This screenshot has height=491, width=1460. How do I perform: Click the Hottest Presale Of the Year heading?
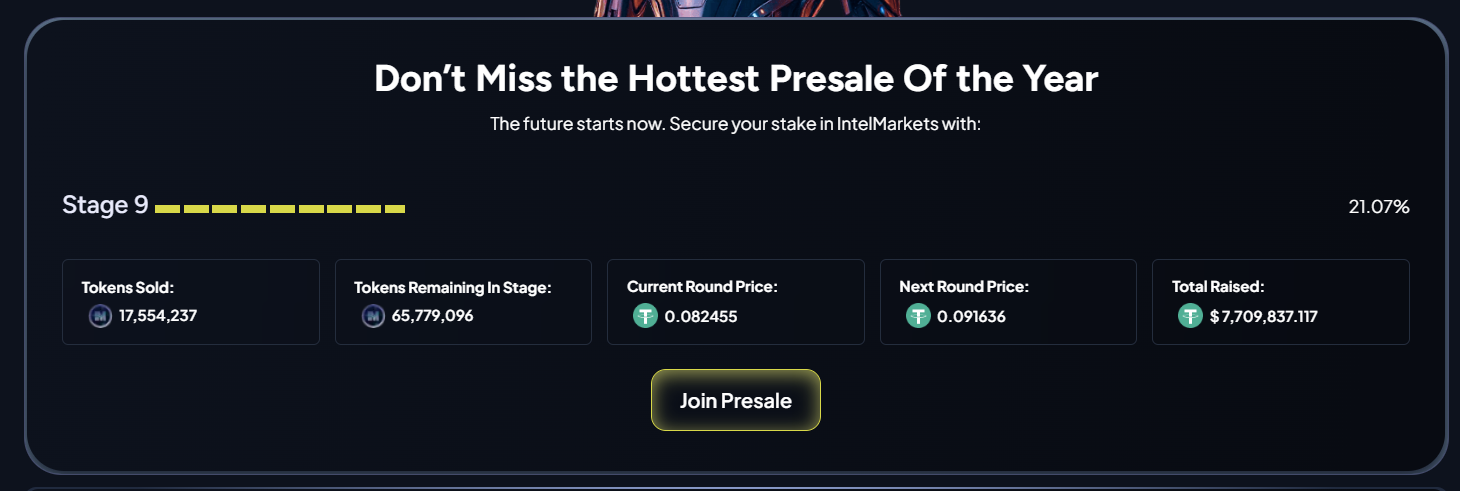[x=736, y=78]
